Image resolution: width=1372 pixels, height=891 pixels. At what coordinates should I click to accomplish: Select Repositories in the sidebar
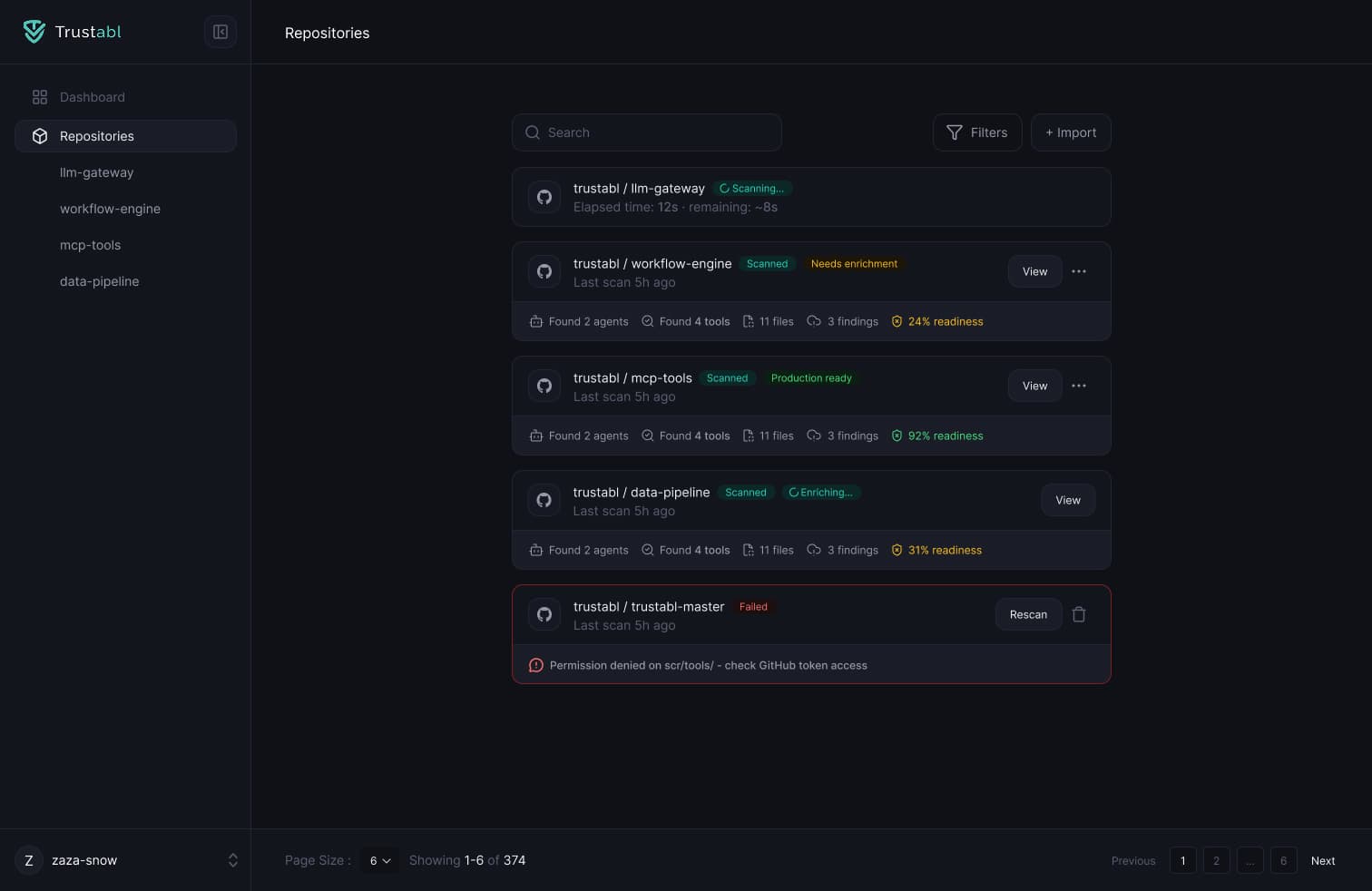(125, 136)
